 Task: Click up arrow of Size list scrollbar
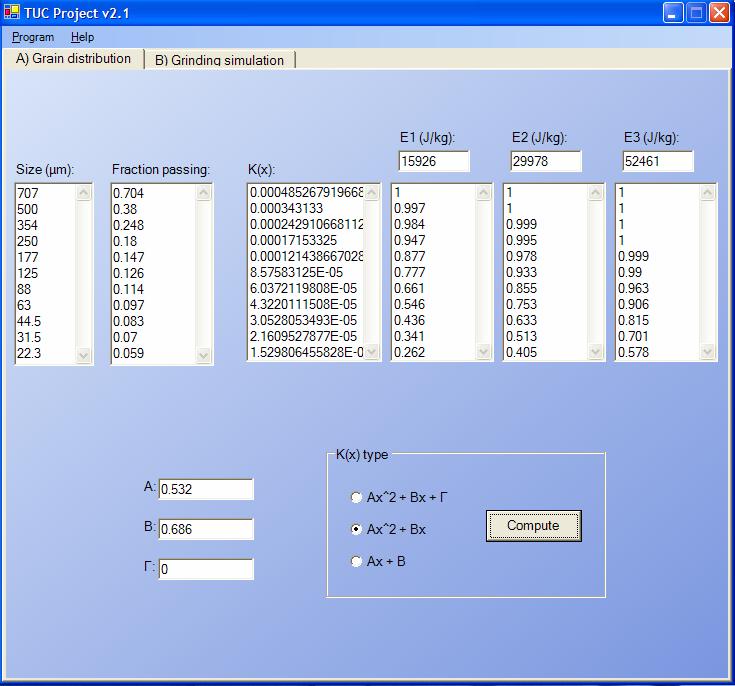[84, 193]
